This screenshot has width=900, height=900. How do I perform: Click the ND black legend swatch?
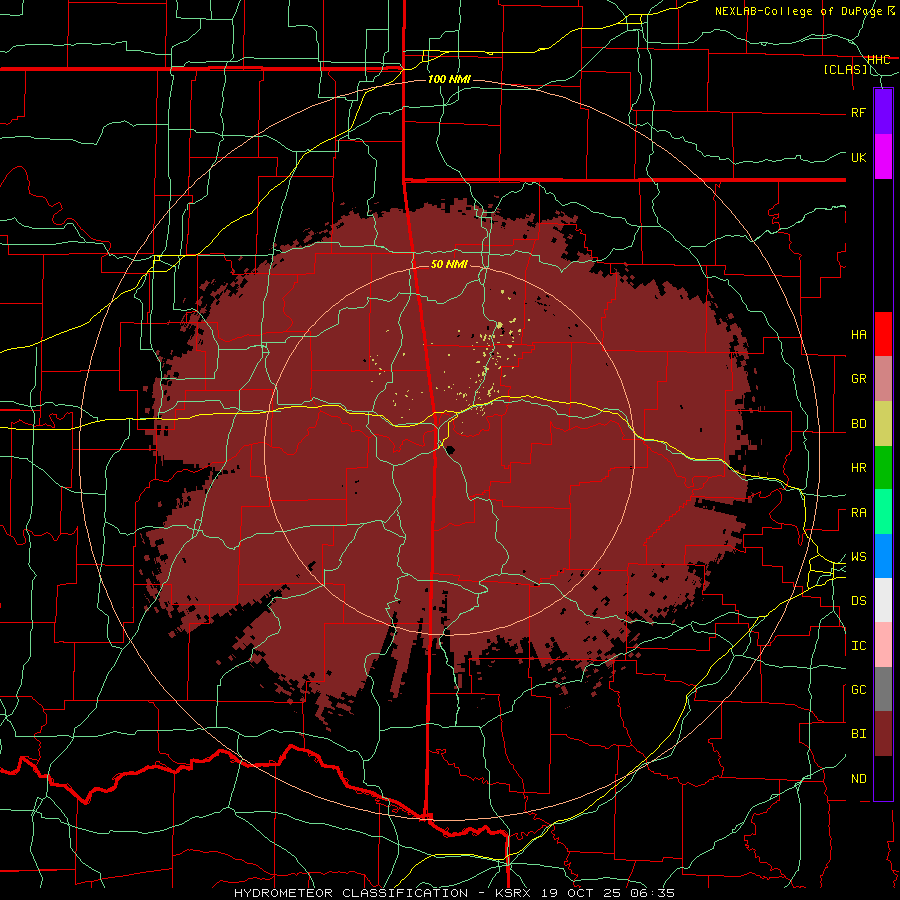tap(883, 778)
